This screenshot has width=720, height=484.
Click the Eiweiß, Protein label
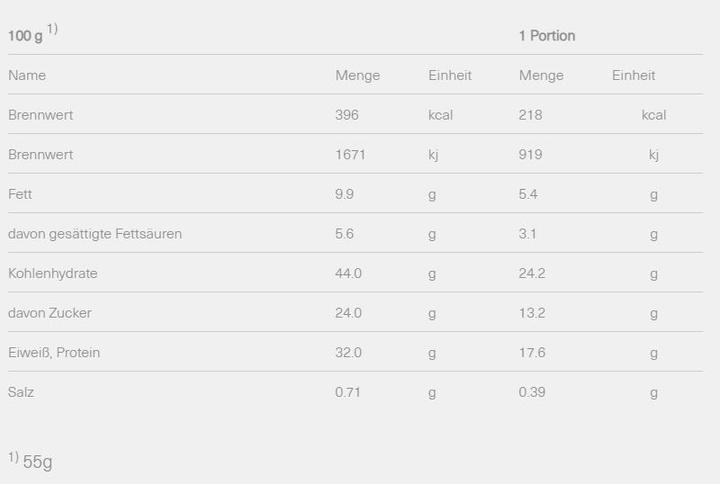point(54,352)
